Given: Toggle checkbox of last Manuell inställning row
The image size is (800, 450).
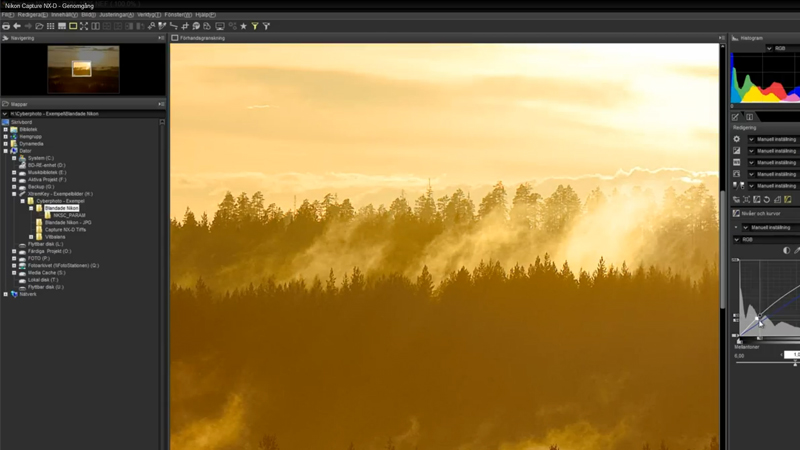Looking at the screenshot, I should coord(752,186).
